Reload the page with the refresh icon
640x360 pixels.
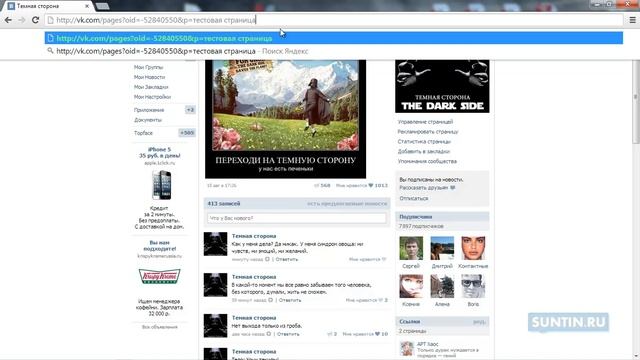(x=36, y=20)
